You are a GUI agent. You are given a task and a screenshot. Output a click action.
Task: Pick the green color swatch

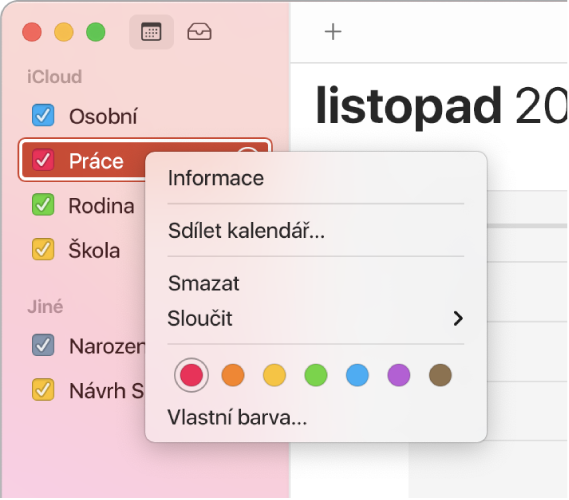(x=316, y=375)
